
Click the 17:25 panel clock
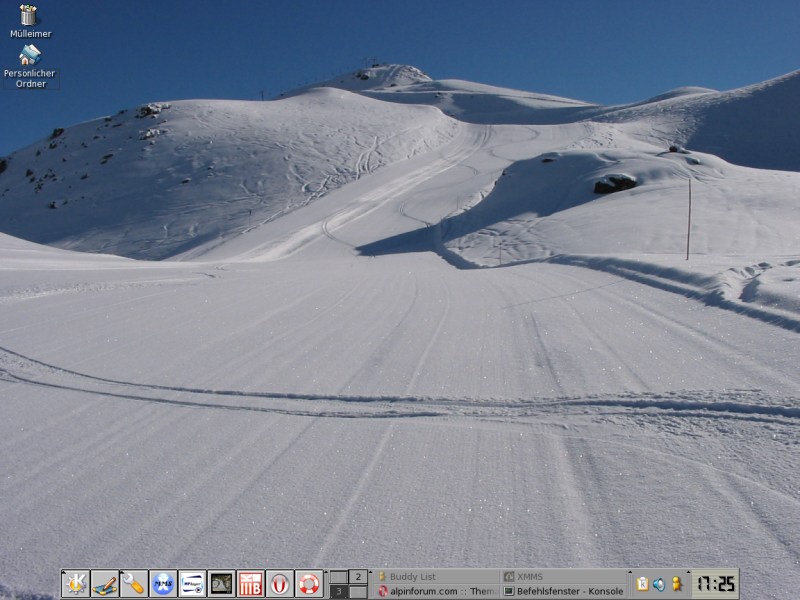pyautogui.click(x=715, y=583)
